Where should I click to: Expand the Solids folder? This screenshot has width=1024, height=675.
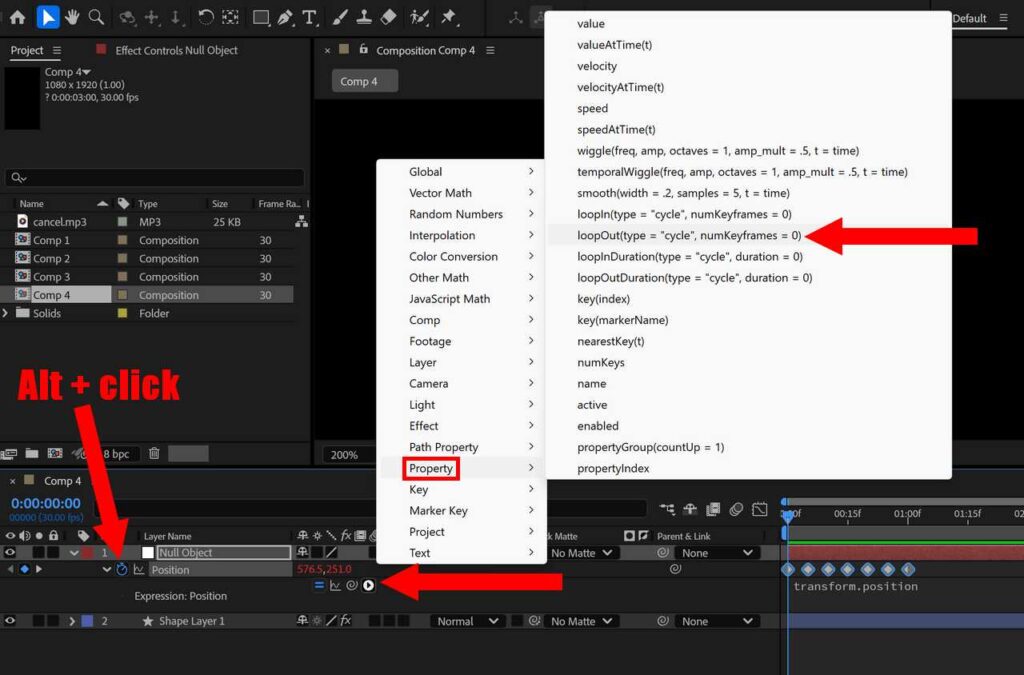click(5, 313)
